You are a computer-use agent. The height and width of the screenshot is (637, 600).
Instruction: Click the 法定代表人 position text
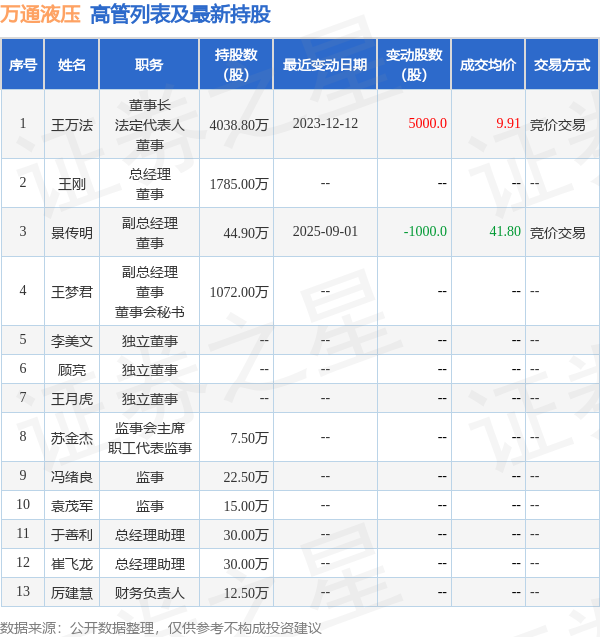149,125
